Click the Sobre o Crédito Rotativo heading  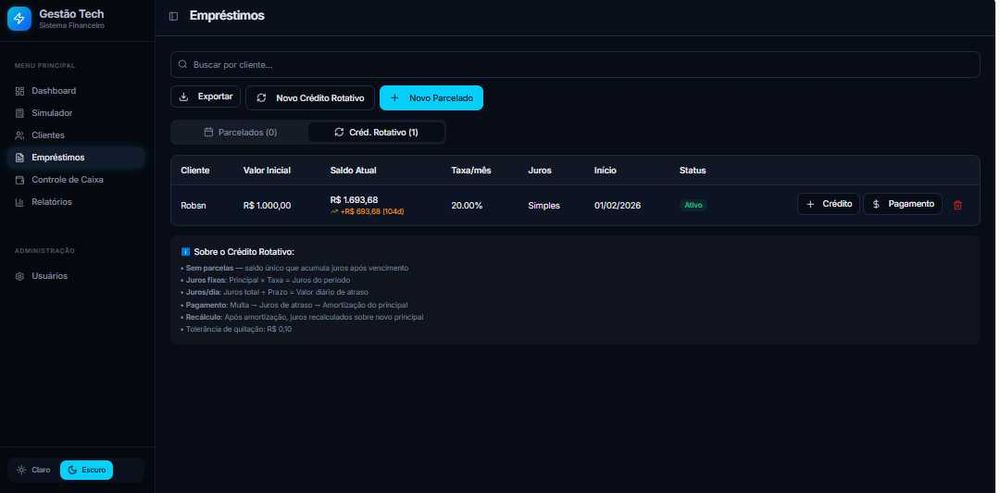click(244, 252)
